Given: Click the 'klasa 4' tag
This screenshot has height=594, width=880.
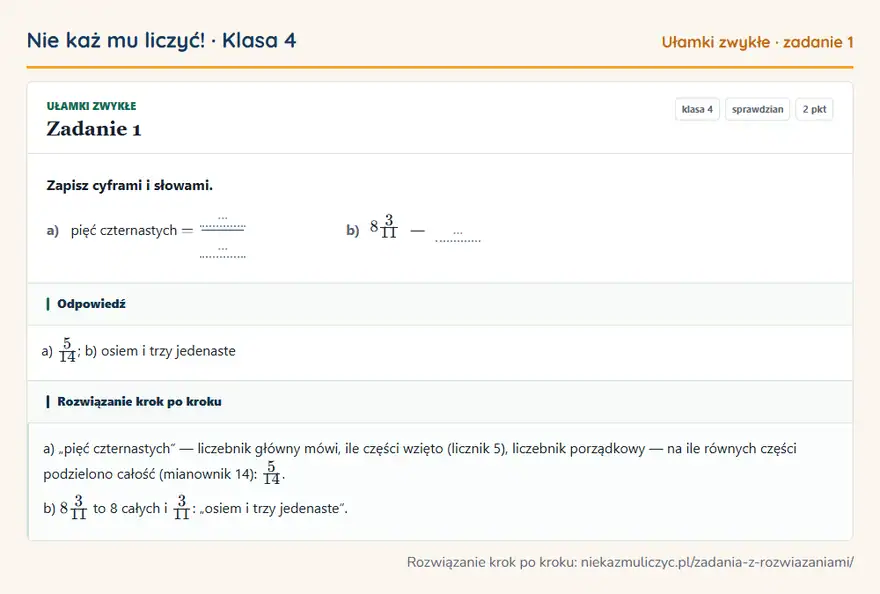Looking at the screenshot, I should [x=697, y=109].
